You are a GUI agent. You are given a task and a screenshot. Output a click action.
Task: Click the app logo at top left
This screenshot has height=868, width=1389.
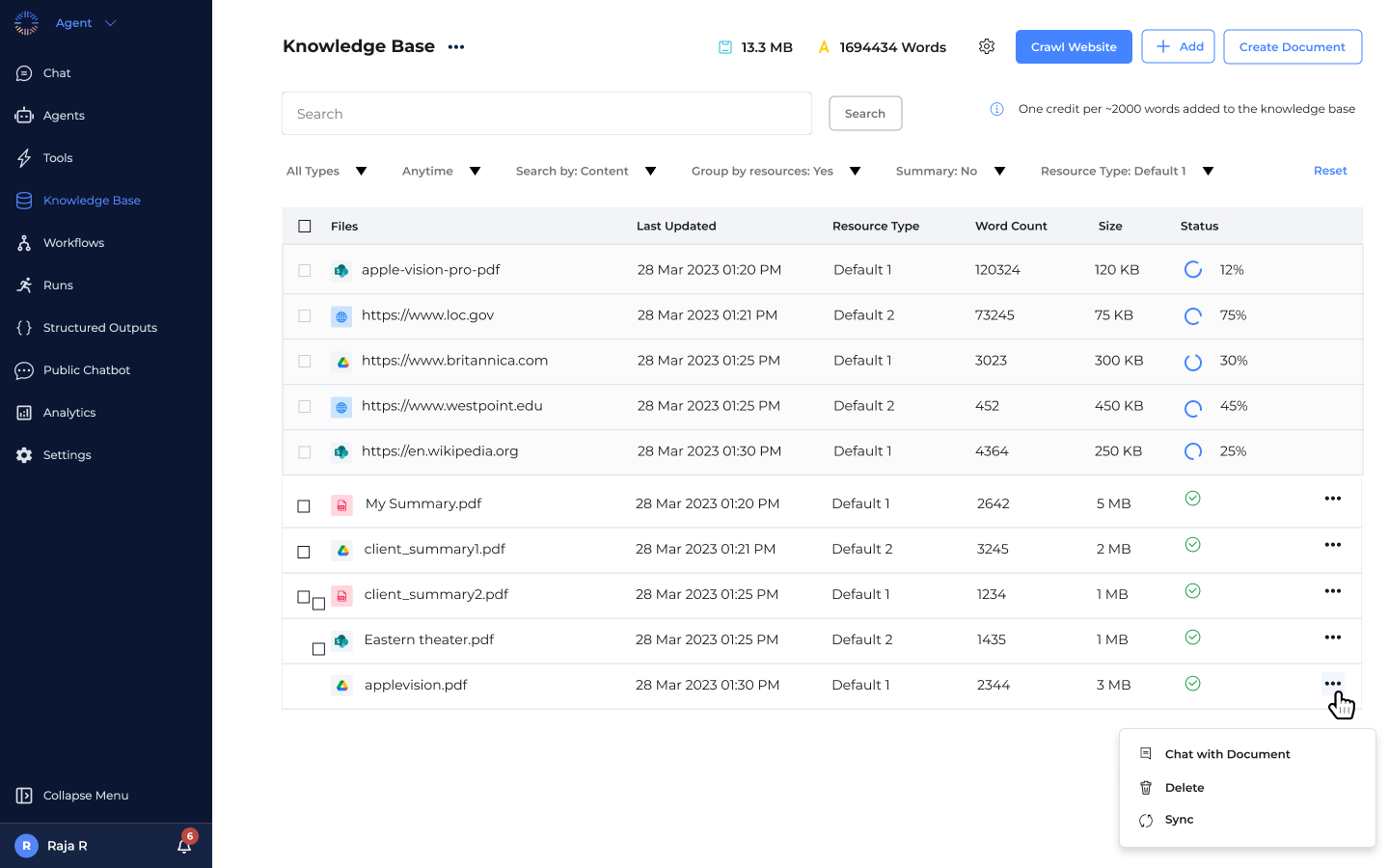pyautogui.click(x=26, y=23)
